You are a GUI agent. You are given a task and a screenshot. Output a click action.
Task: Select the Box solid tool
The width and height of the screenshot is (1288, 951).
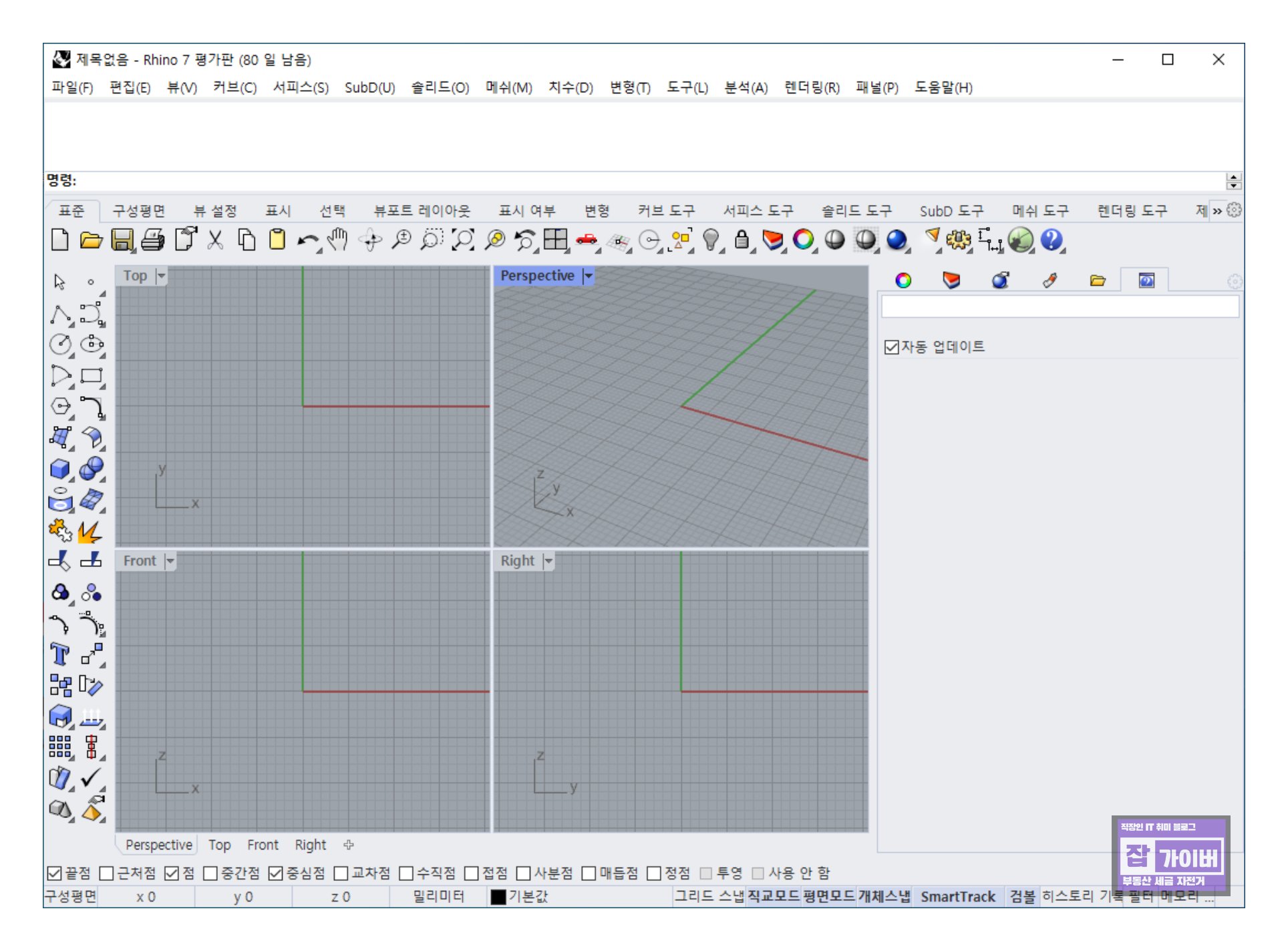[x=60, y=469]
